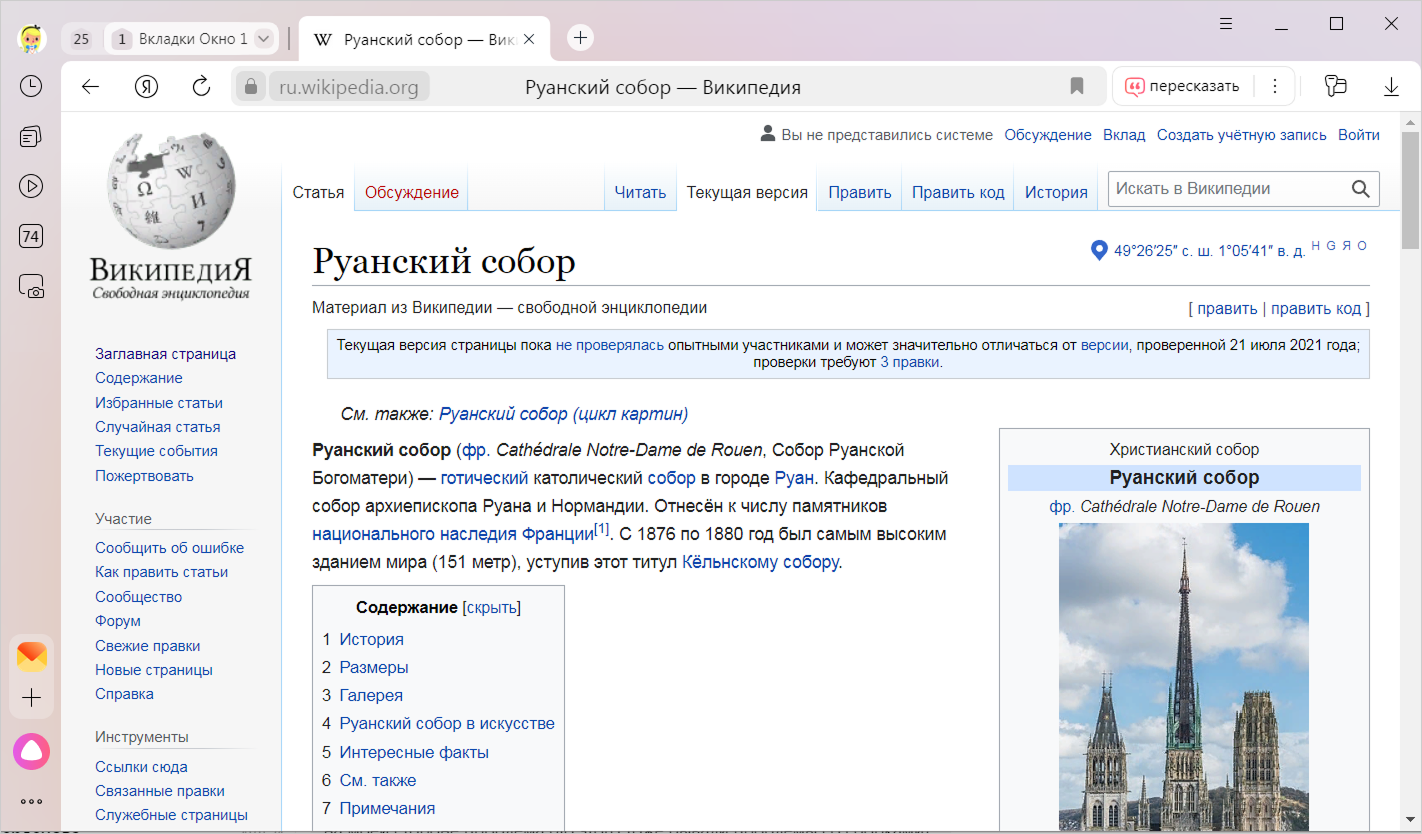Click the screenshot camera icon in sidebar
Image resolution: width=1422 pixels, height=834 pixels.
tap(31, 287)
